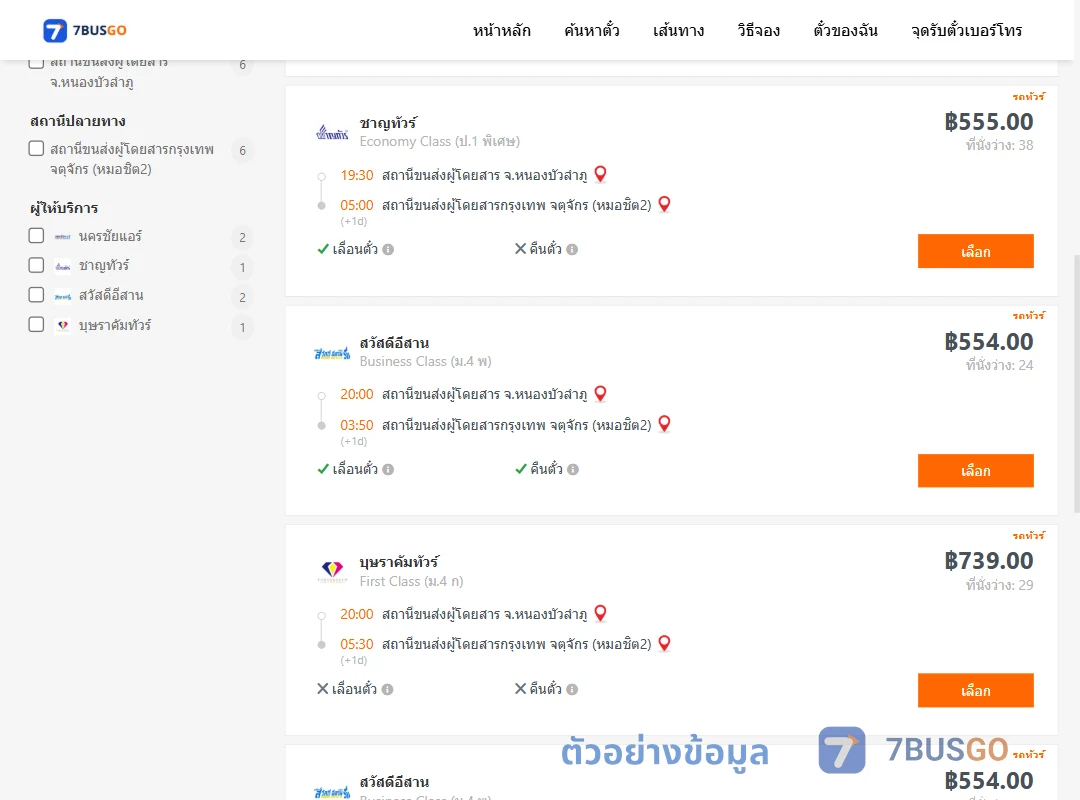
Task: Open map pin for 19:30 departure station
Action: click(x=601, y=174)
